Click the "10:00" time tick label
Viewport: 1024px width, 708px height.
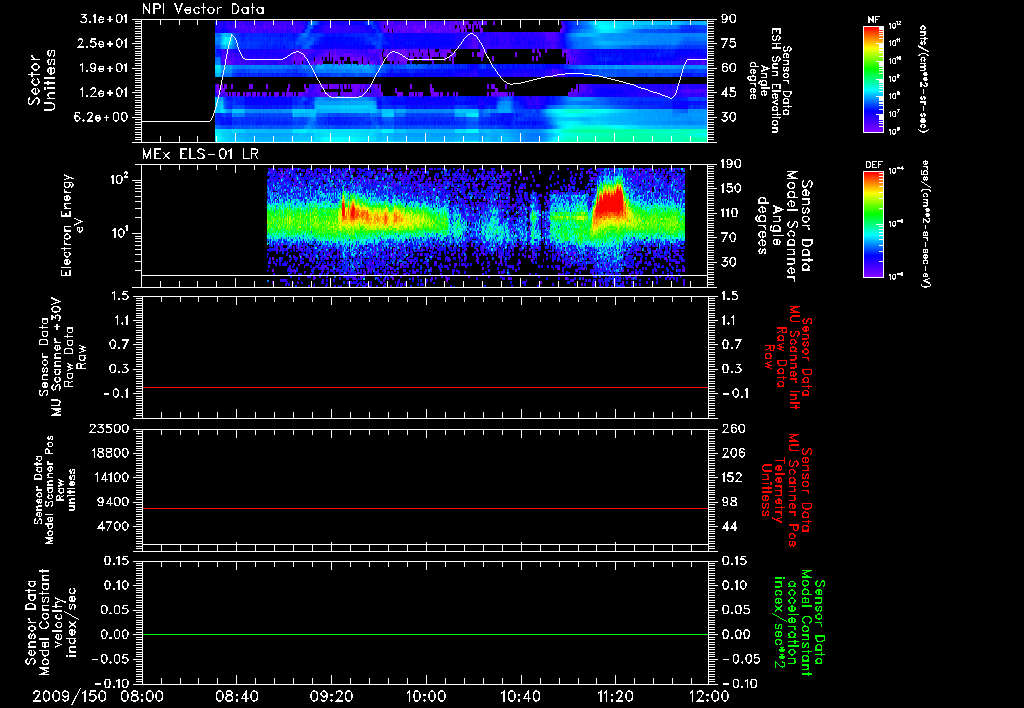point(426,696)
